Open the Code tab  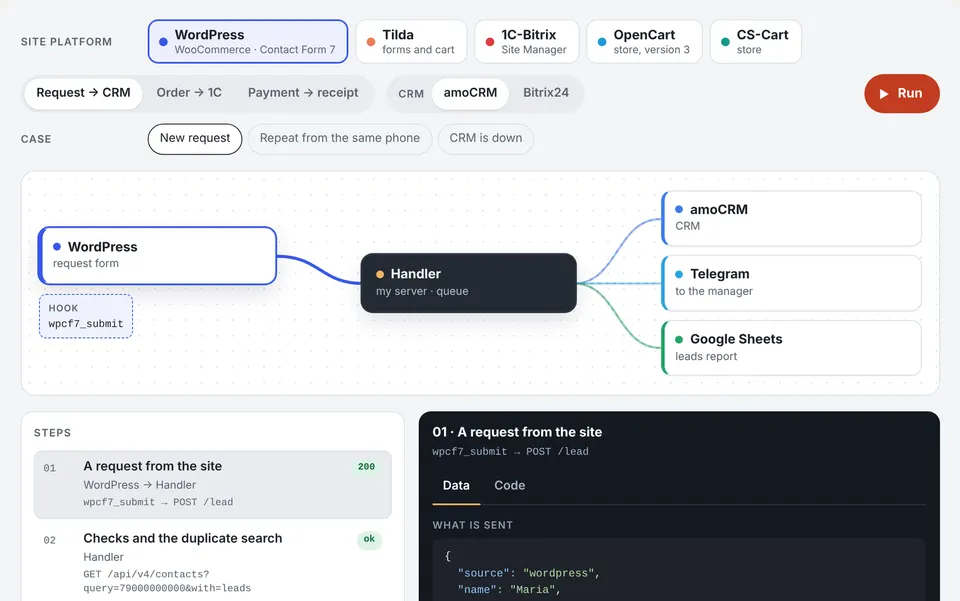tap(509, 485)
